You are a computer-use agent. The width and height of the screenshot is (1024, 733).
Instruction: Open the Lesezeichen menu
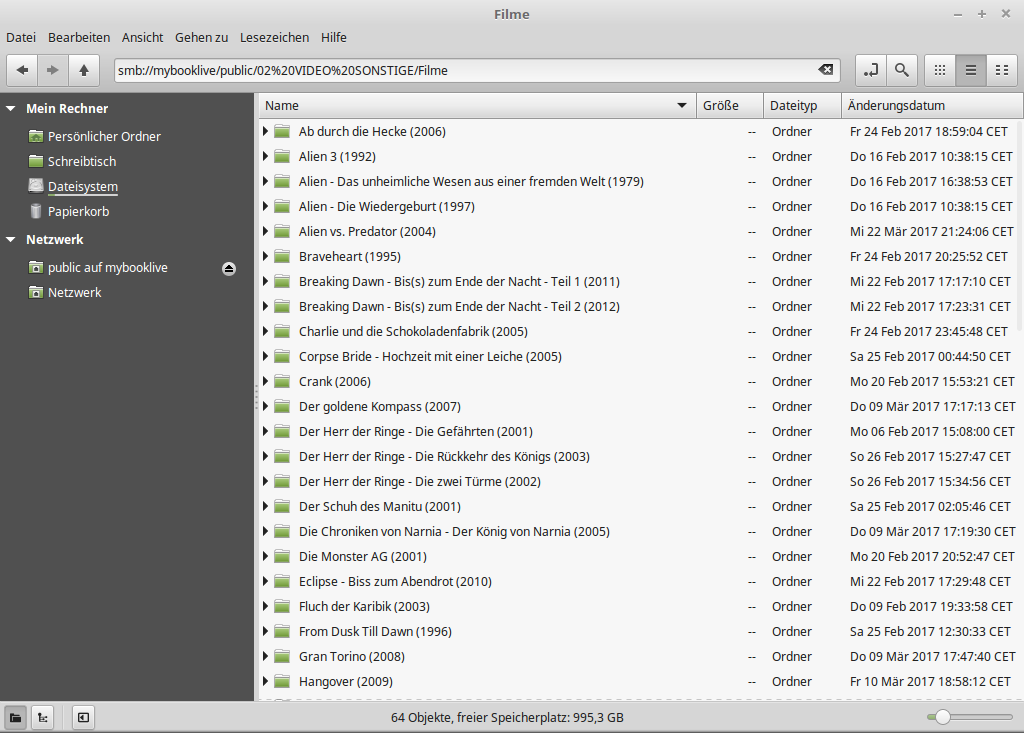tap(274, 37)
